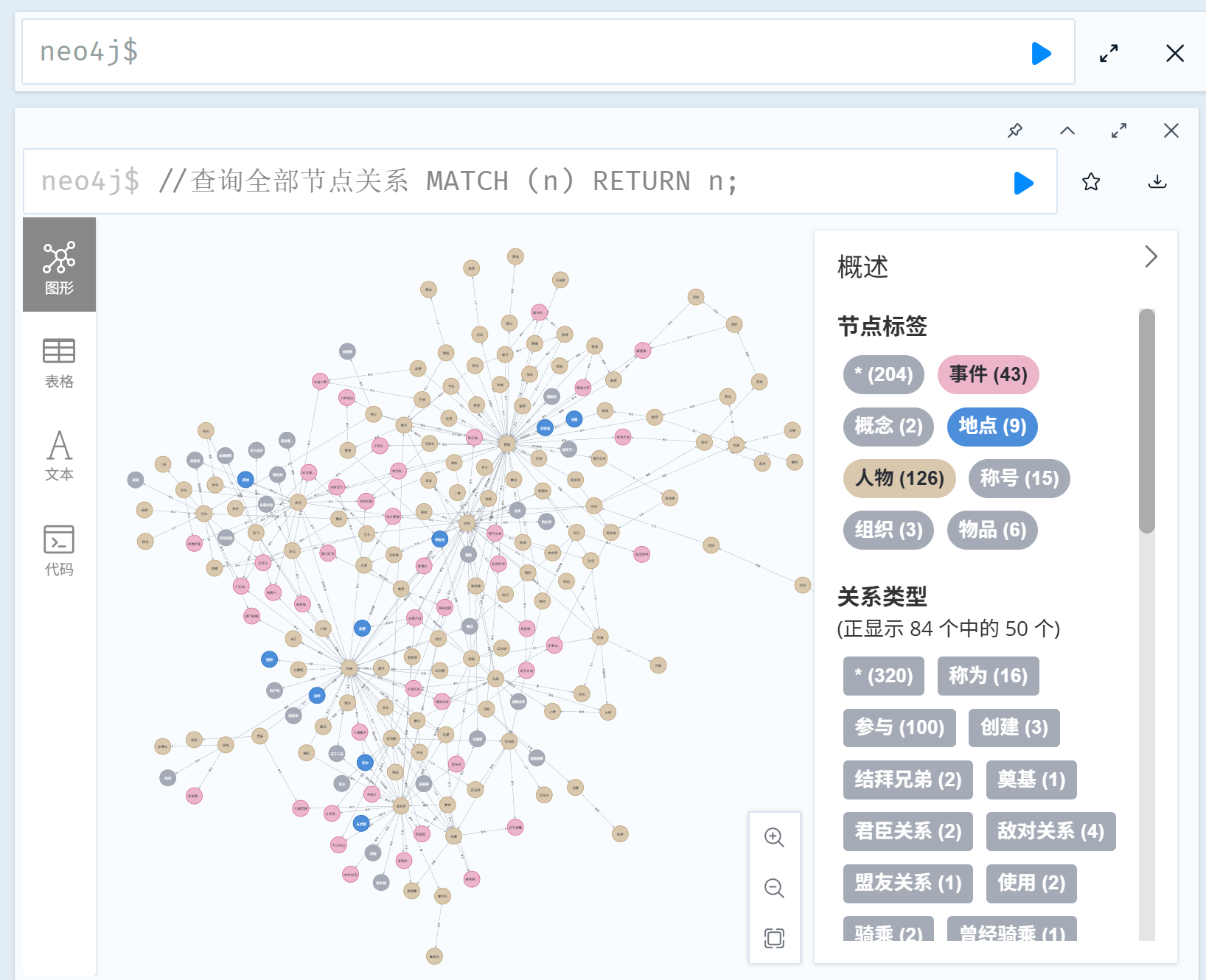
Task: Toggle the 事件 (43) node label filter
Action: point(988,375)
